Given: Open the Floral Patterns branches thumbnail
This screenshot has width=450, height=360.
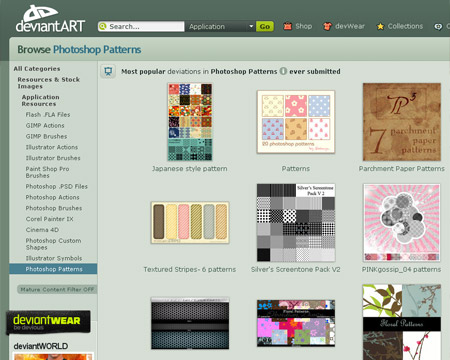Looking at the screenshot, I should coord(402,322).
